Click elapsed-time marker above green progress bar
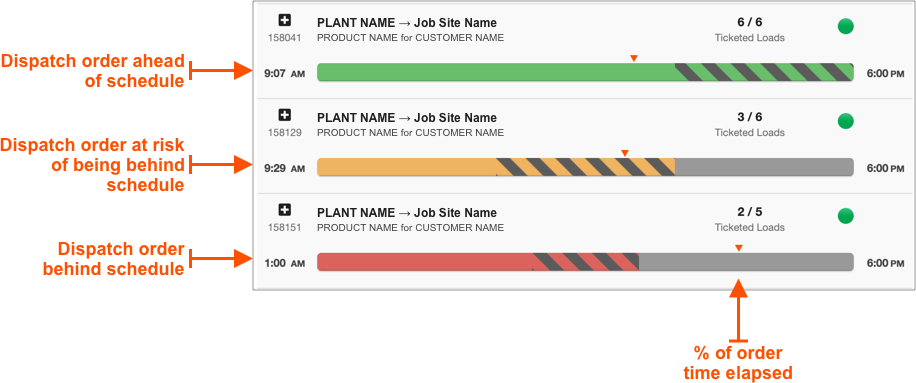Screen dimensions: 916x383 coord(633,58)
